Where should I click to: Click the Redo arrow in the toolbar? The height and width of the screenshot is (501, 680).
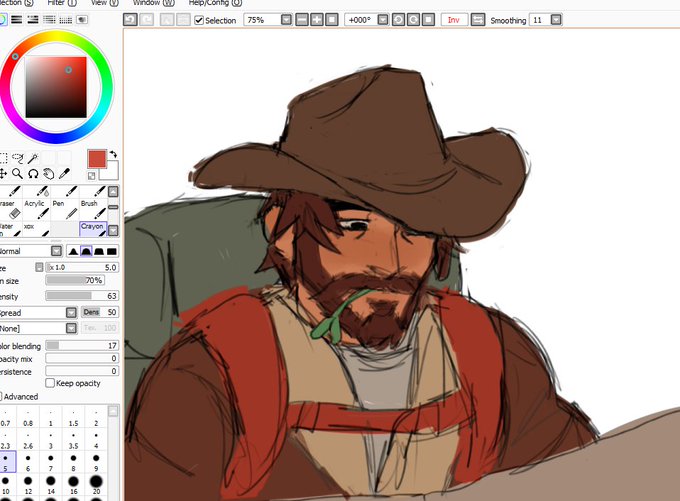tap(147, 20)
